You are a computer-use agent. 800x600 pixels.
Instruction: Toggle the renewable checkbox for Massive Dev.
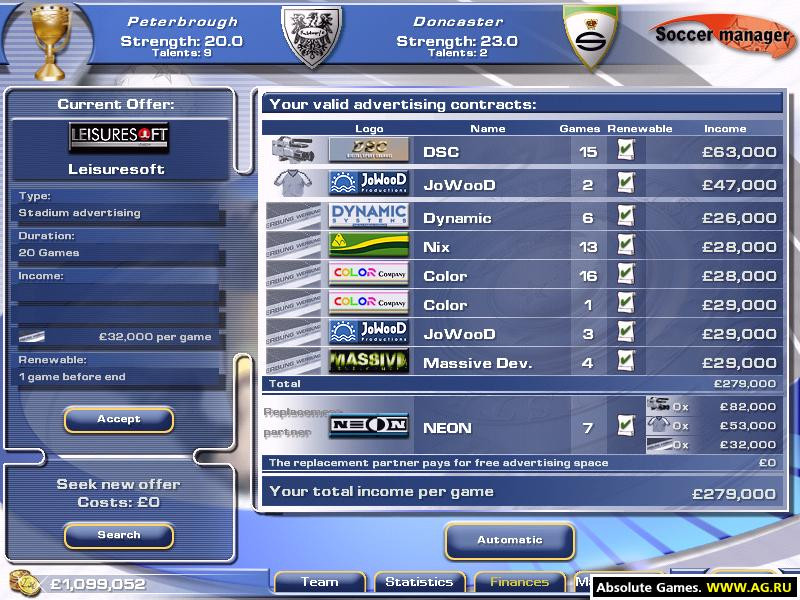[x=626, y=361]
